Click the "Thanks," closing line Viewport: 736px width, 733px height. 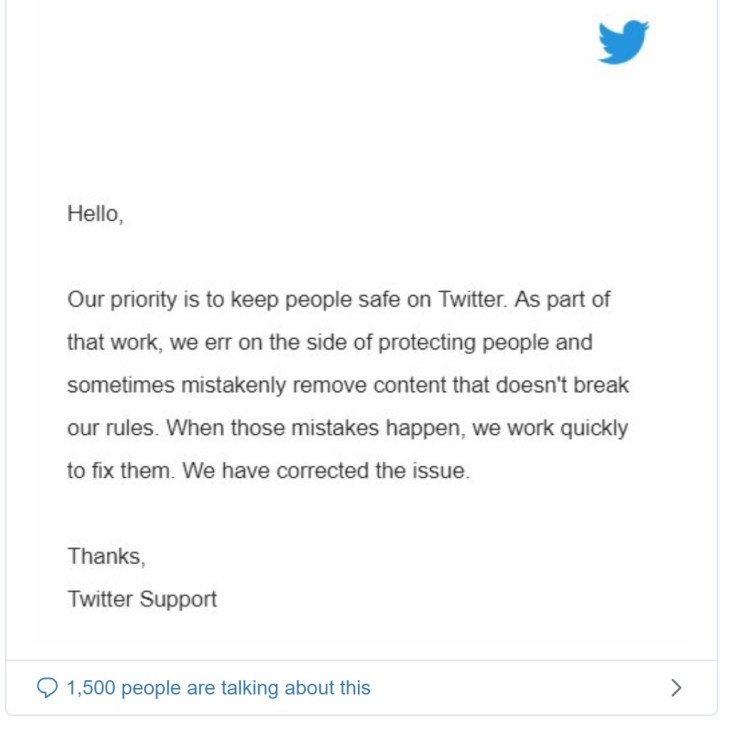click(x=106, y=556)
